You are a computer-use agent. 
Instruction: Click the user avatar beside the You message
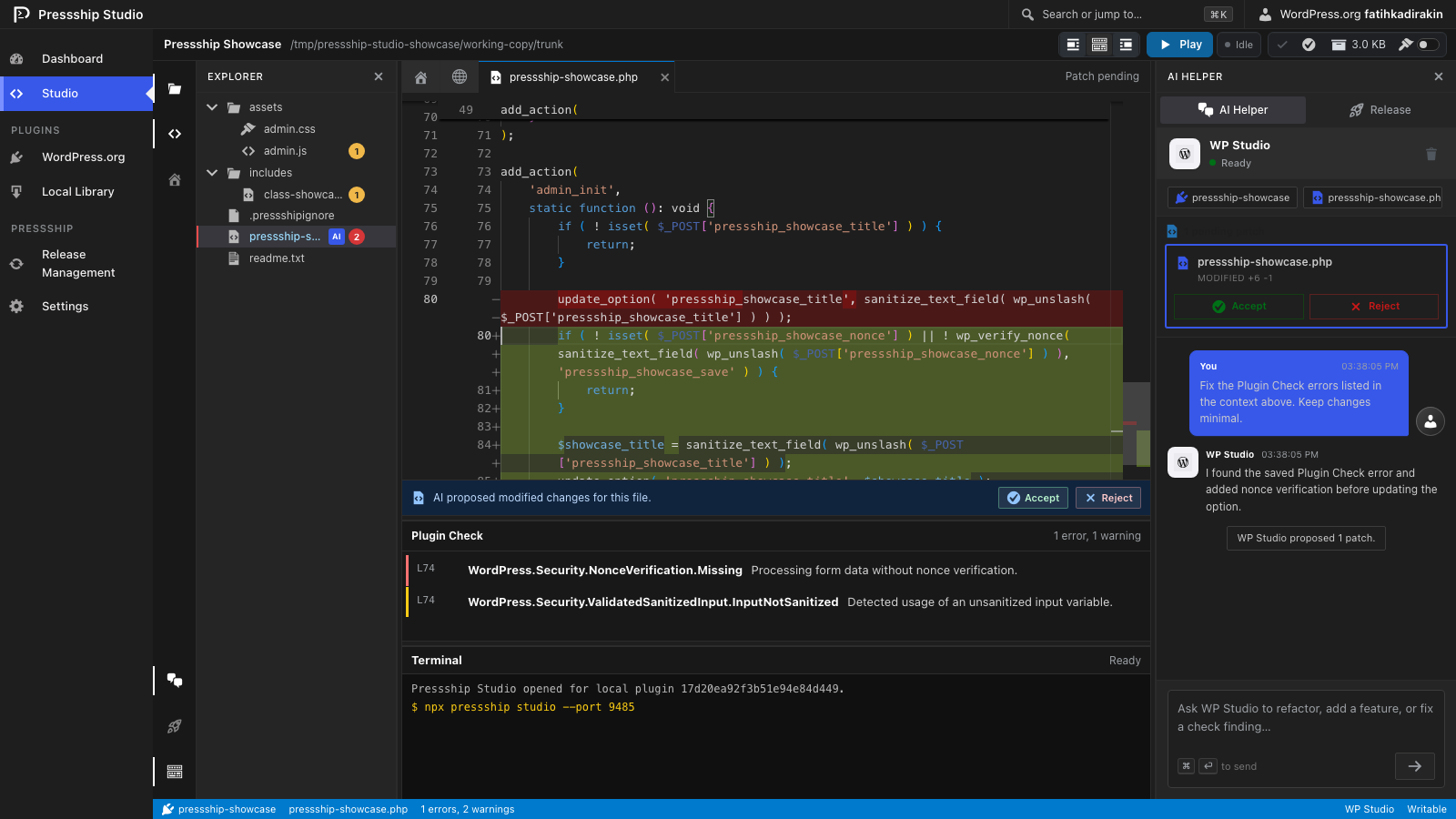click(1431, 421)
